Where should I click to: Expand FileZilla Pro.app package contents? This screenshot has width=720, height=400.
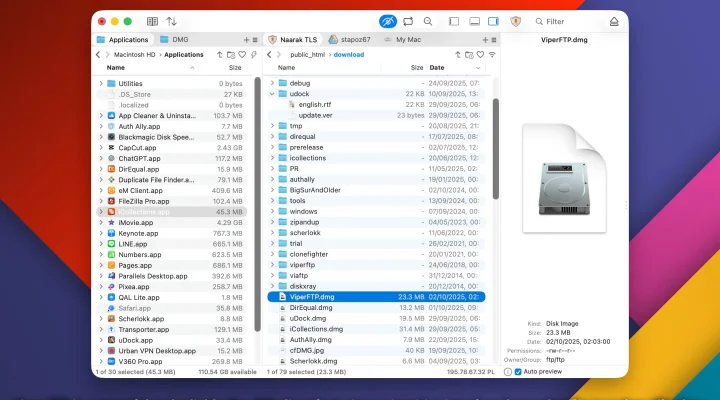click(x=101, y=201)
